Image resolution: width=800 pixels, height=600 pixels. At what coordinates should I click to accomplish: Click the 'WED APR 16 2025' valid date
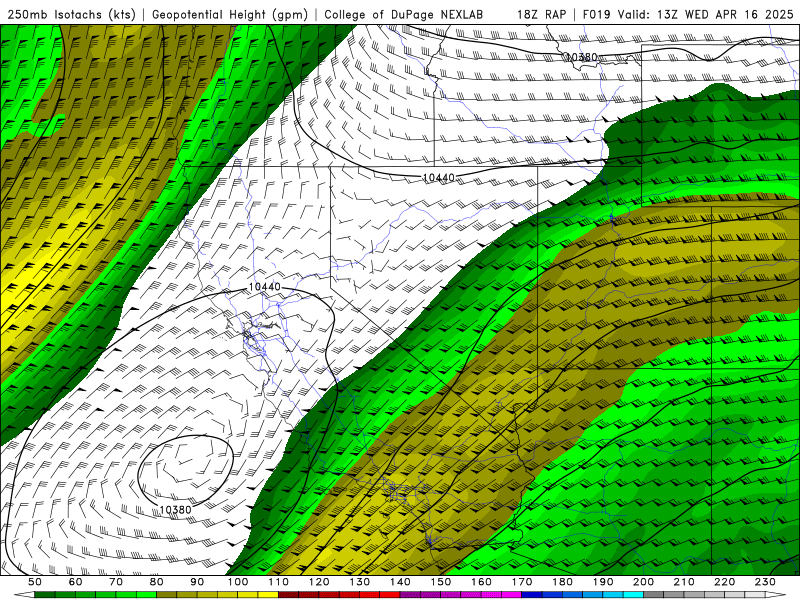tap(739, 14)
